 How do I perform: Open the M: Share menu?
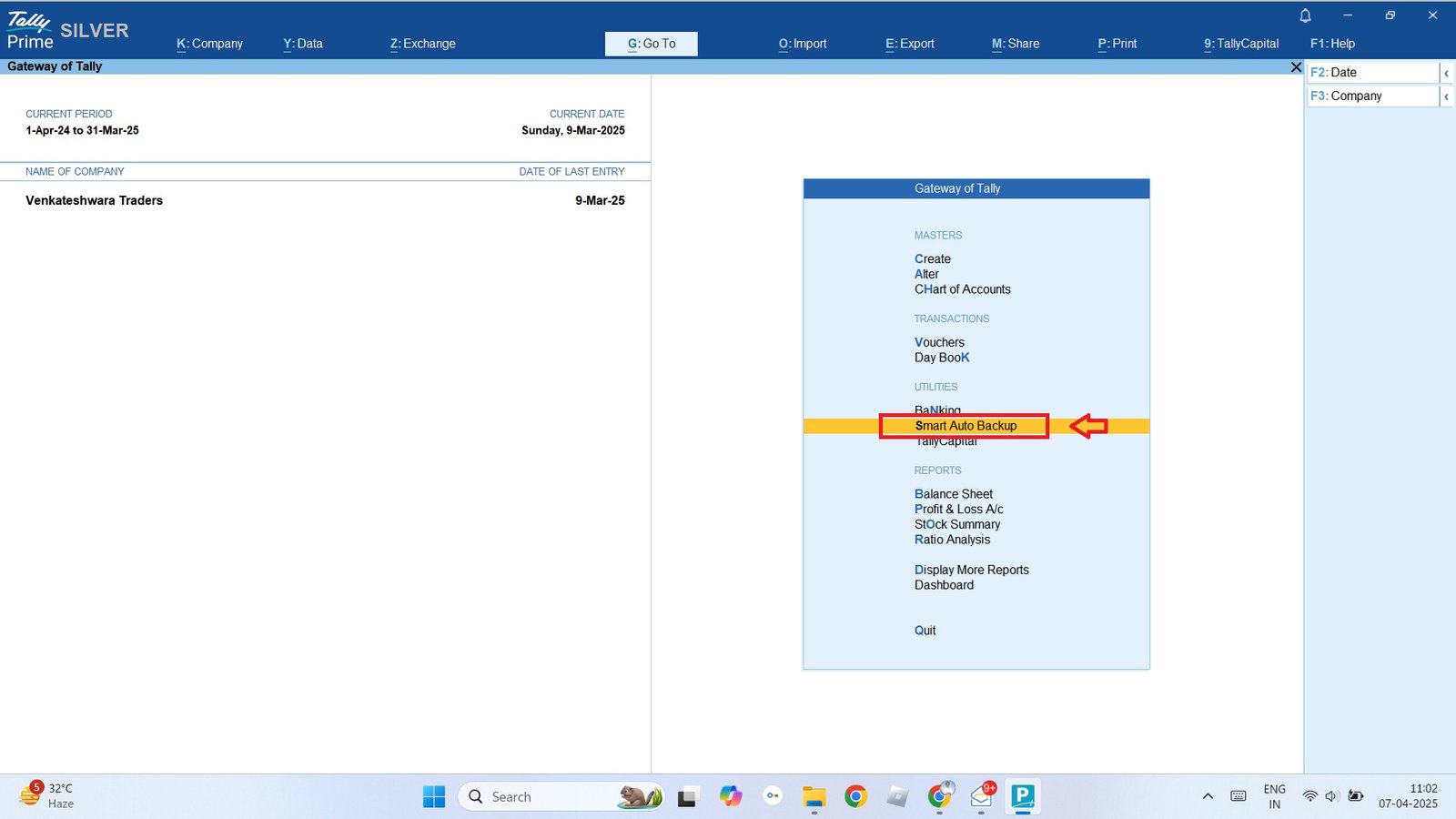(x=1016, y=44)
